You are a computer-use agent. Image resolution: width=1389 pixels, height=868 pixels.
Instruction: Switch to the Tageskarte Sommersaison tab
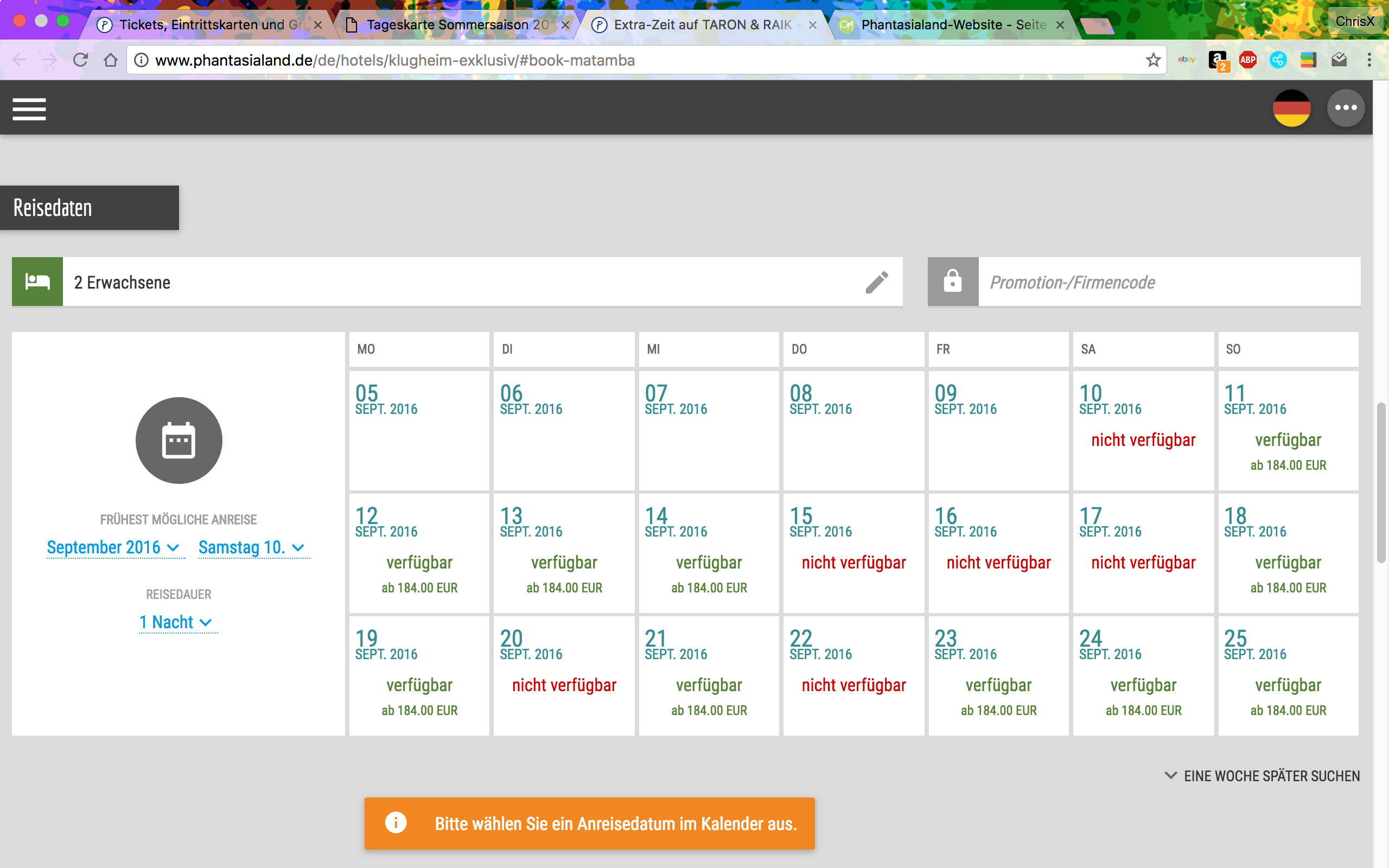(456, 25)
